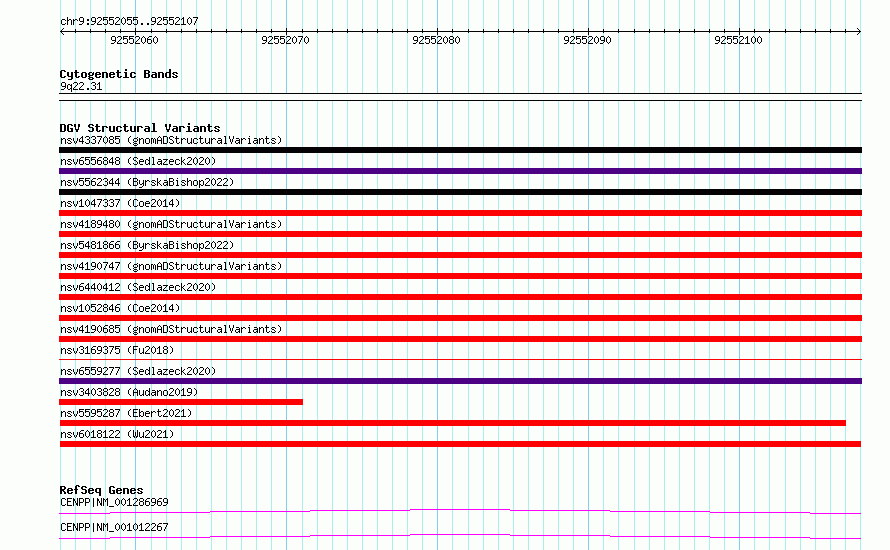Click the thin red line of nsv3169375

coord(460,359)
